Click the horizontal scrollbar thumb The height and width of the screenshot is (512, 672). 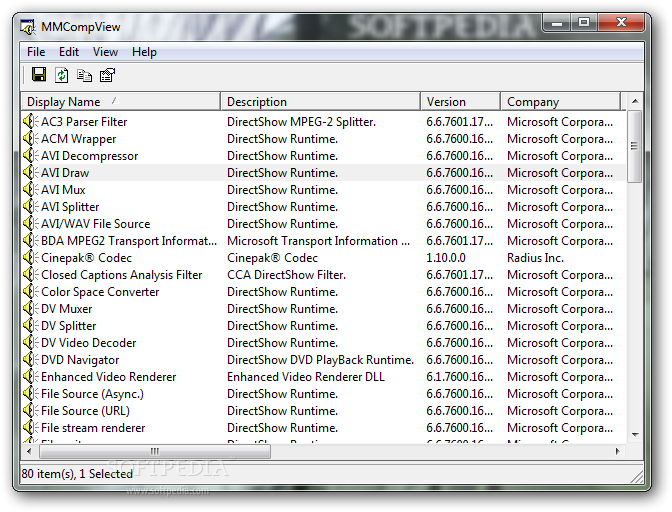155,451
